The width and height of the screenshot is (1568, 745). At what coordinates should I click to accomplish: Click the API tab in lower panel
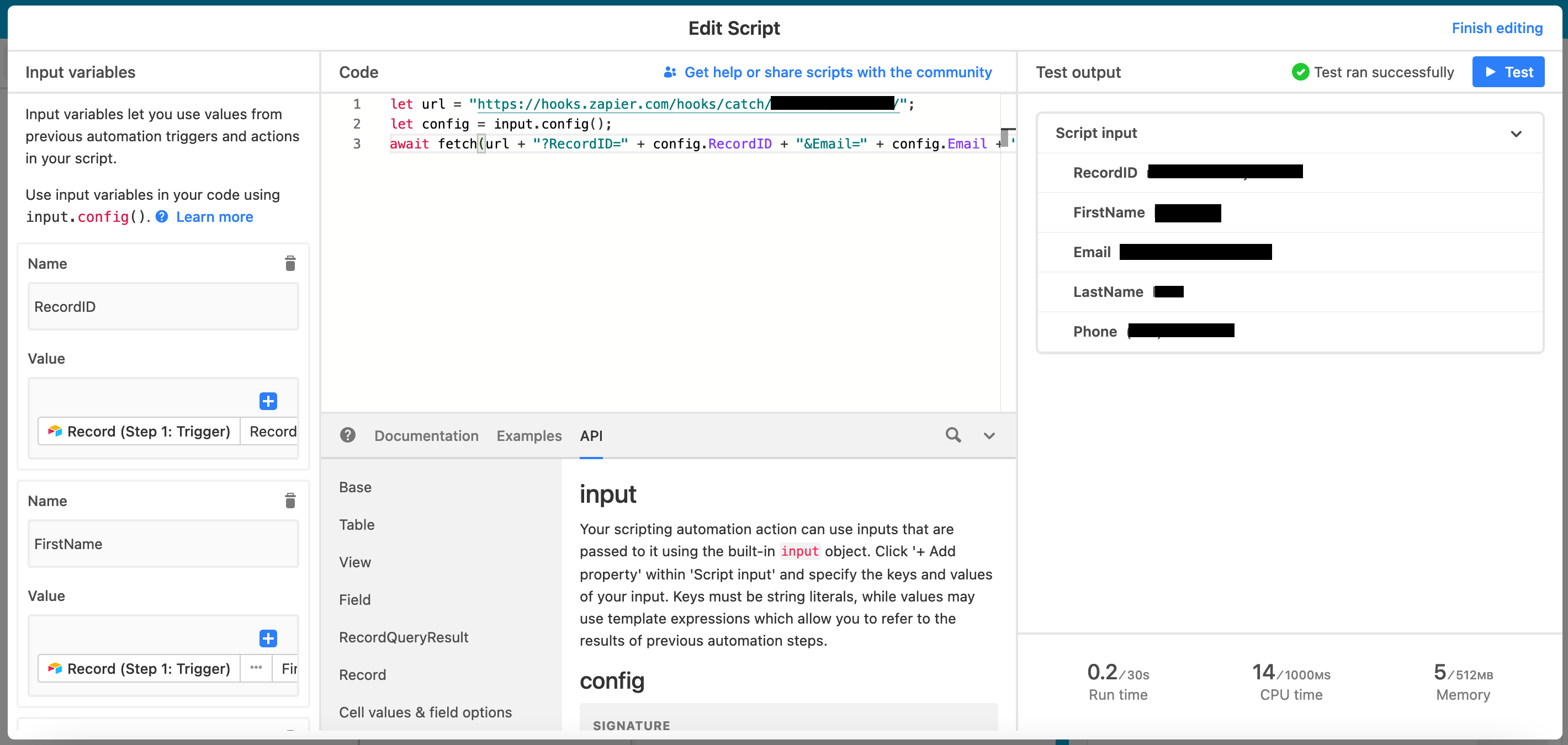pyautogui.click(x=591, y=435)
